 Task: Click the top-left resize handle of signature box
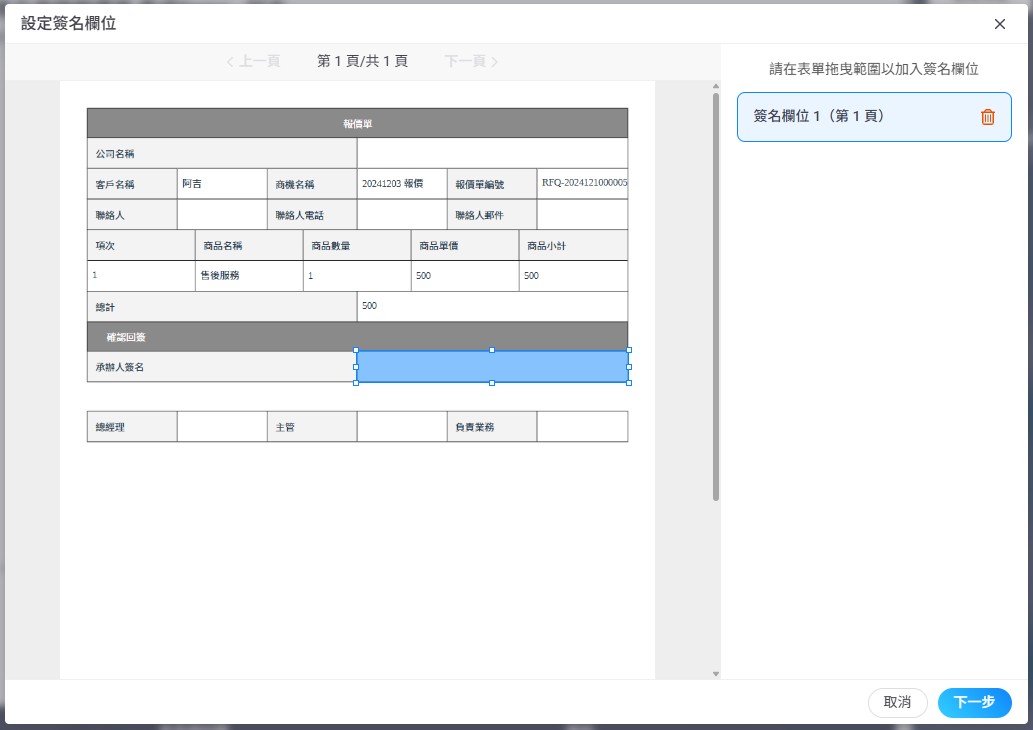click(x=356, y=351)
